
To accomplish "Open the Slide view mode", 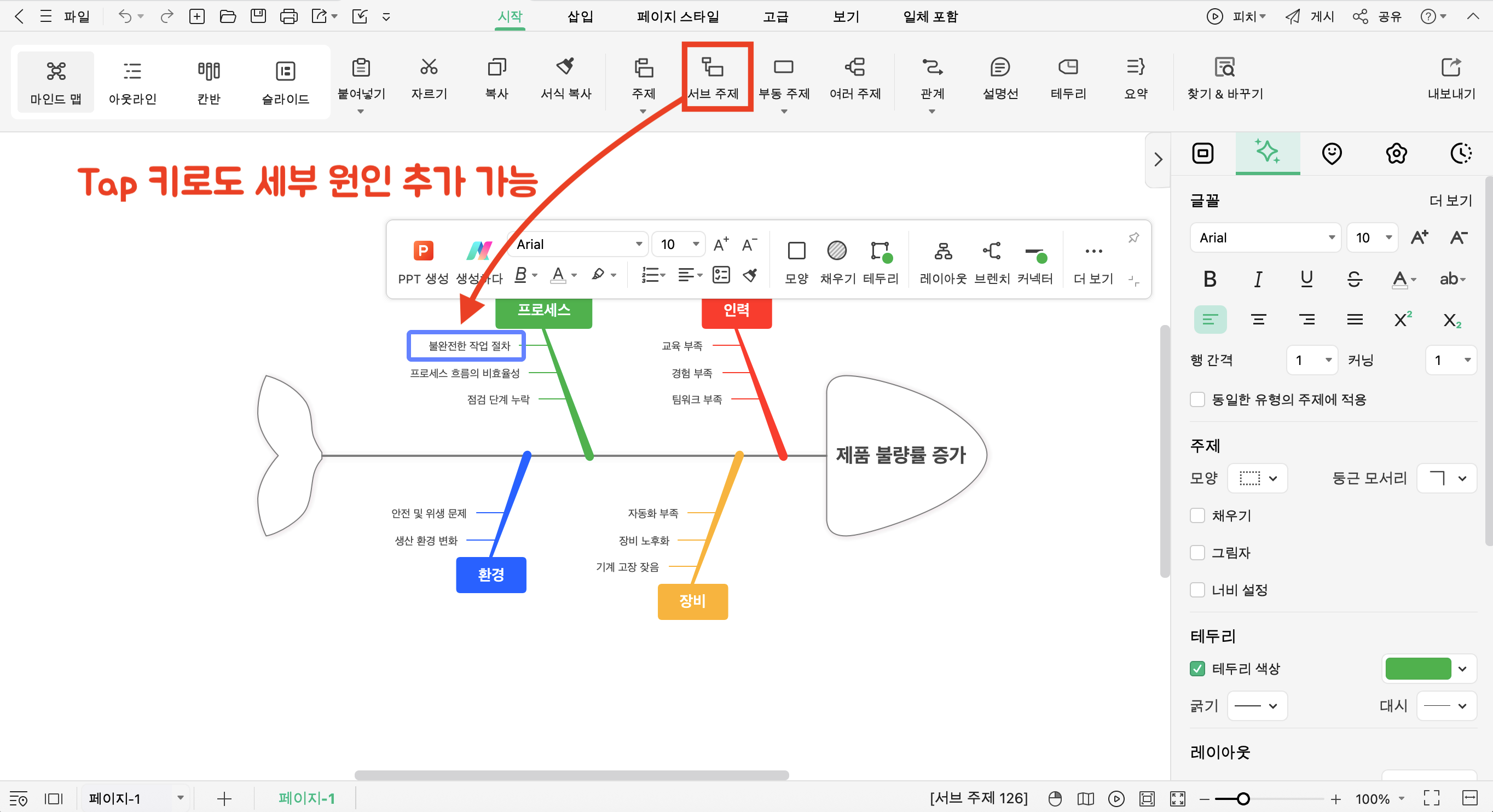I will tap(285, 82).
